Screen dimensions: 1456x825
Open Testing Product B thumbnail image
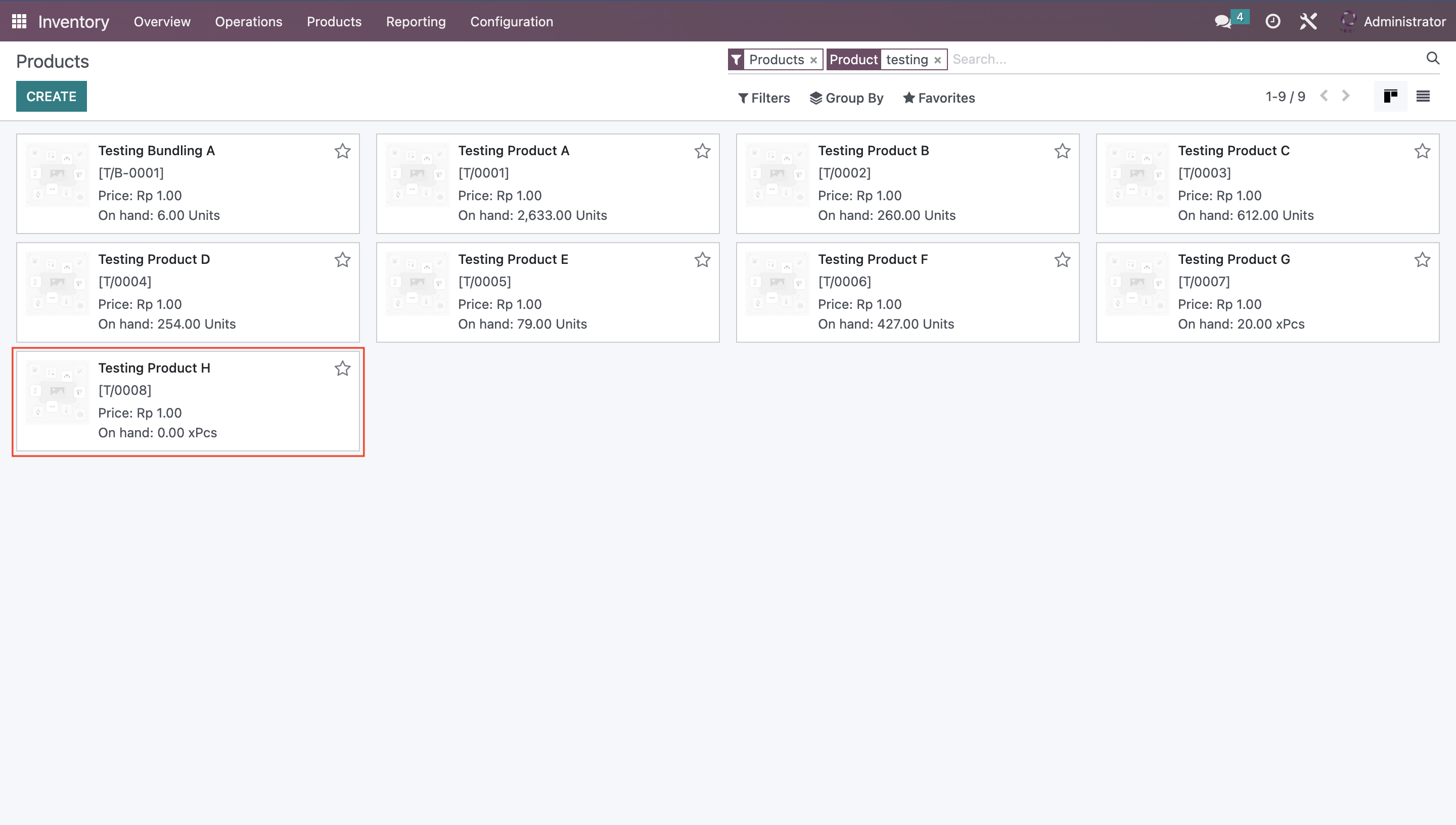[777, 174]
